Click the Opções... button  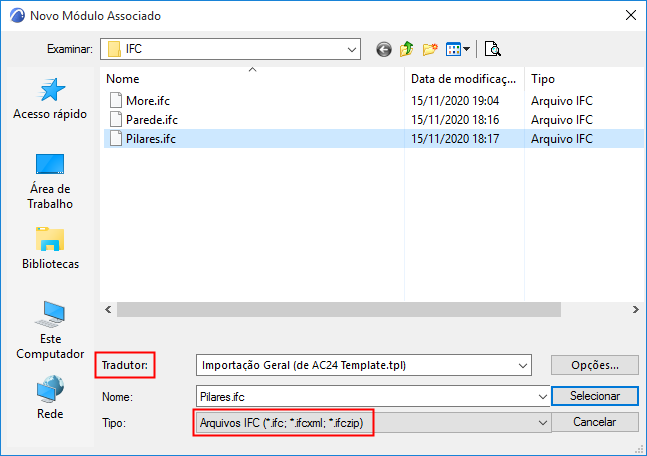pyautogui.click(x=595, y=365)
